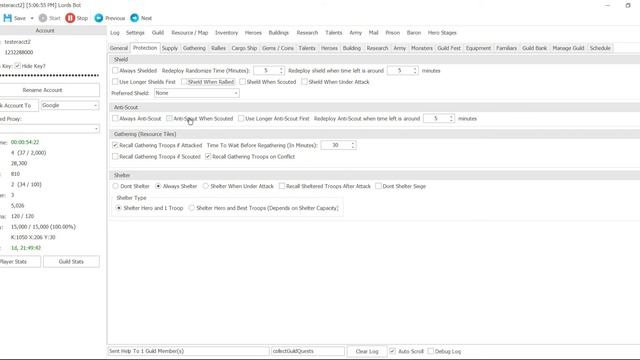Open the Hero Stages tab
Screen dimensions: 640x360
click(442, 33)
